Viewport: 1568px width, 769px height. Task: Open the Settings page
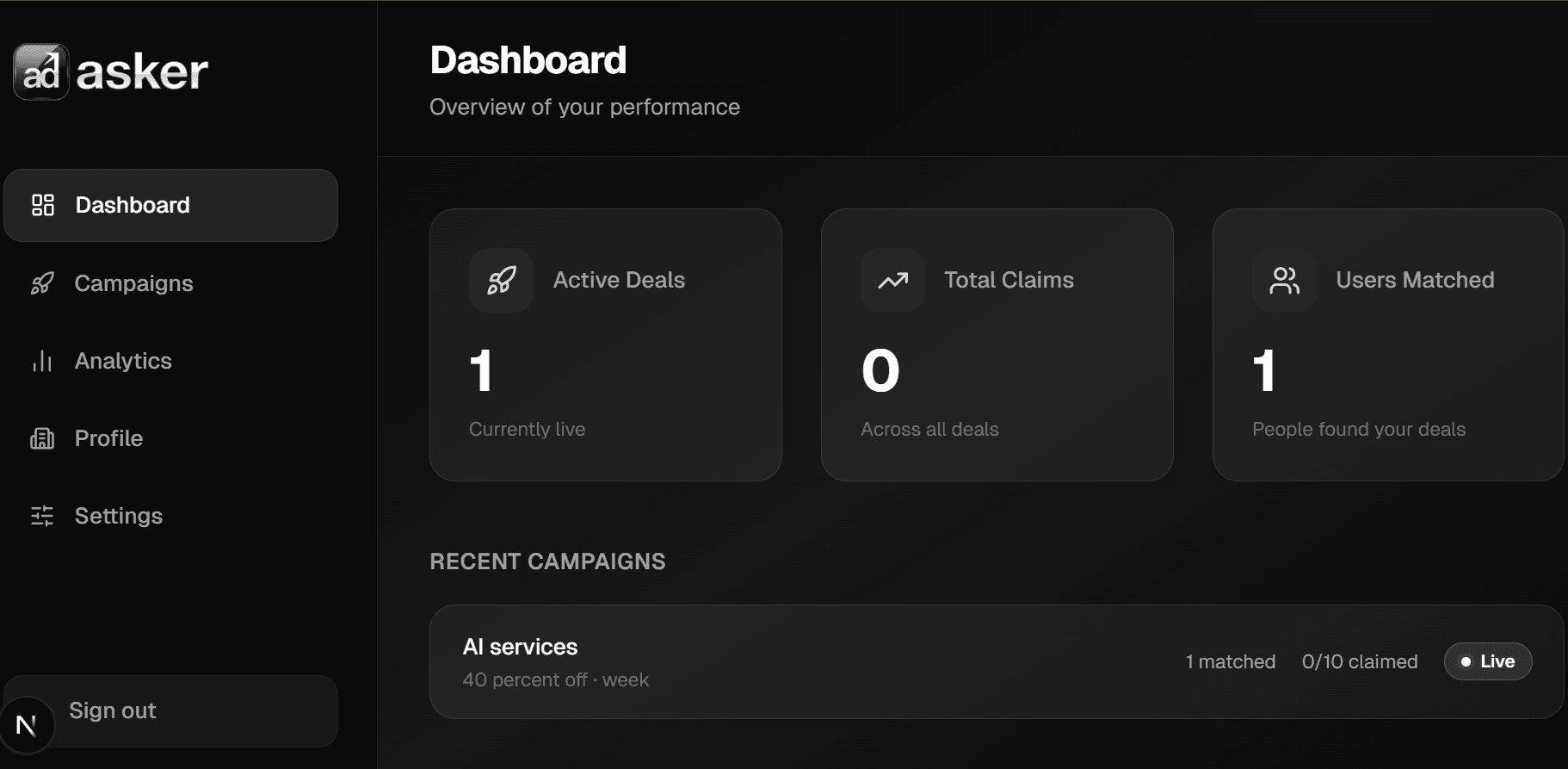119,515
